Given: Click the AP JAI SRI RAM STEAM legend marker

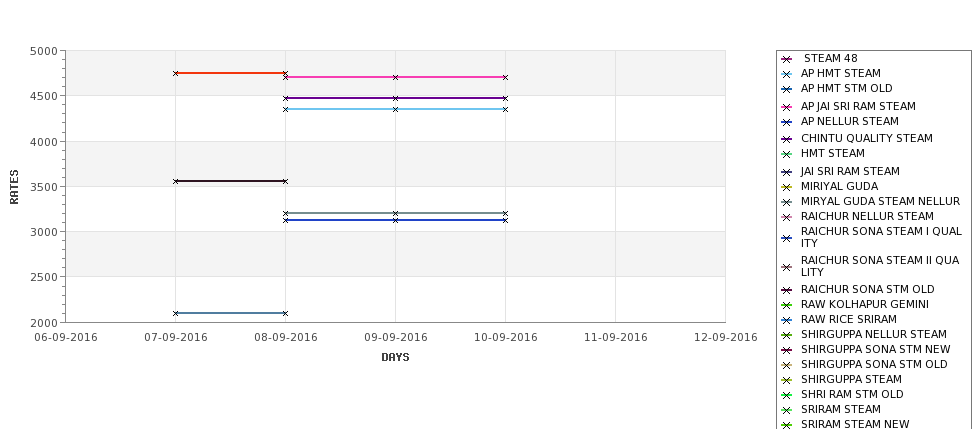Looking at the screenshot, I should point(786,108).
